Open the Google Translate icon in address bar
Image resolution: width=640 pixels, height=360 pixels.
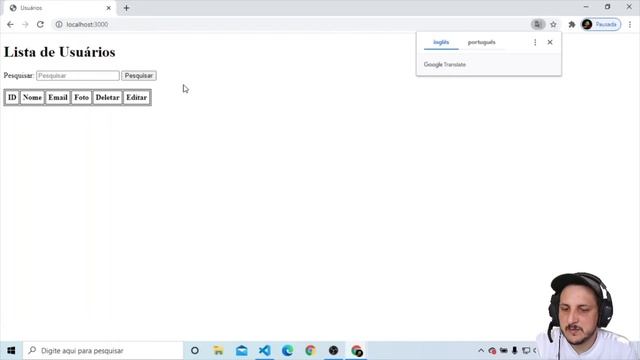538,24
